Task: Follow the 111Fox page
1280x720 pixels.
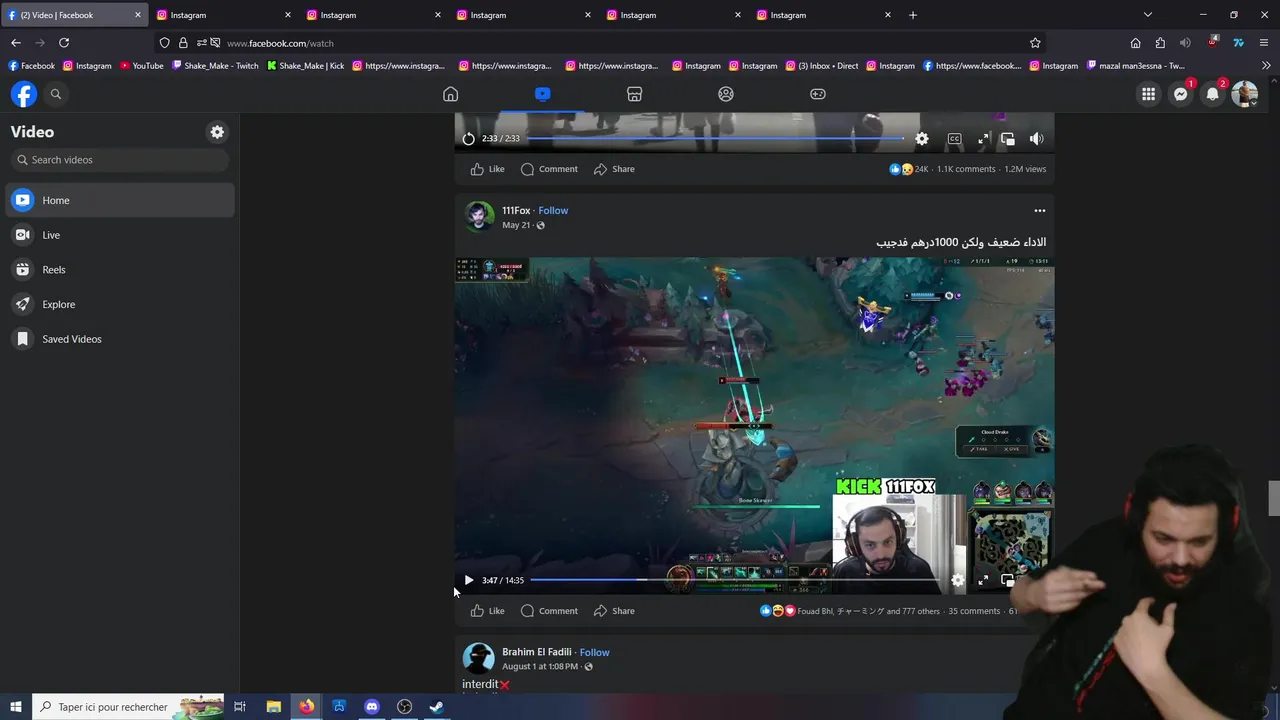Action: (553, 210)
